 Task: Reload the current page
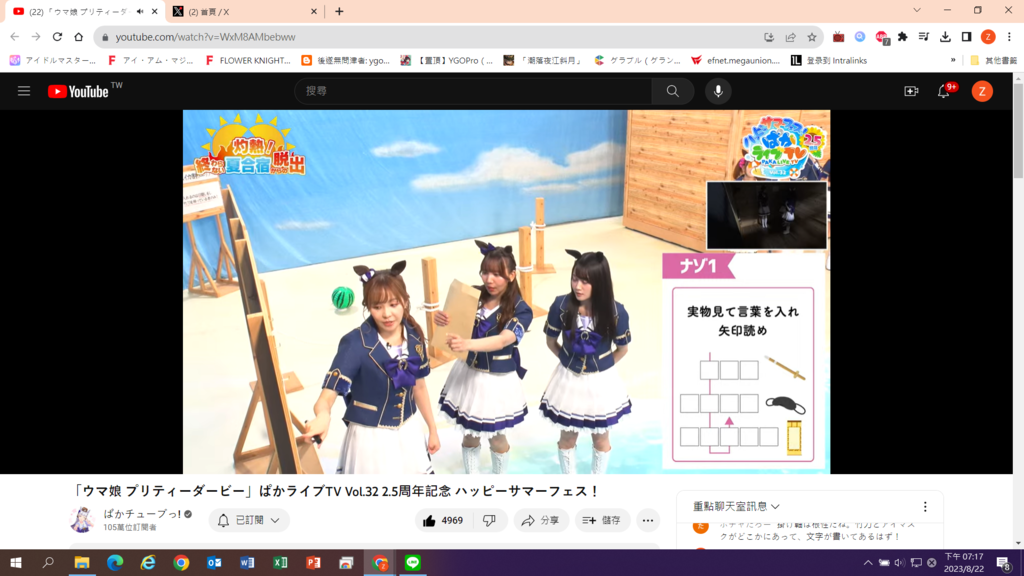tap(57, 37)
